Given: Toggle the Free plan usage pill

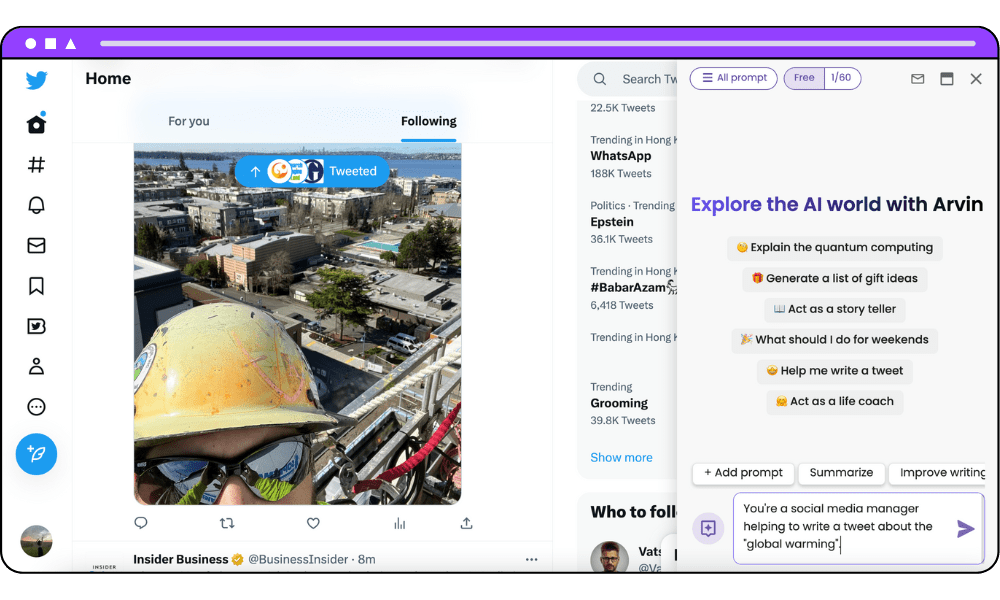Looking at the screenshot, I should 804,77.
